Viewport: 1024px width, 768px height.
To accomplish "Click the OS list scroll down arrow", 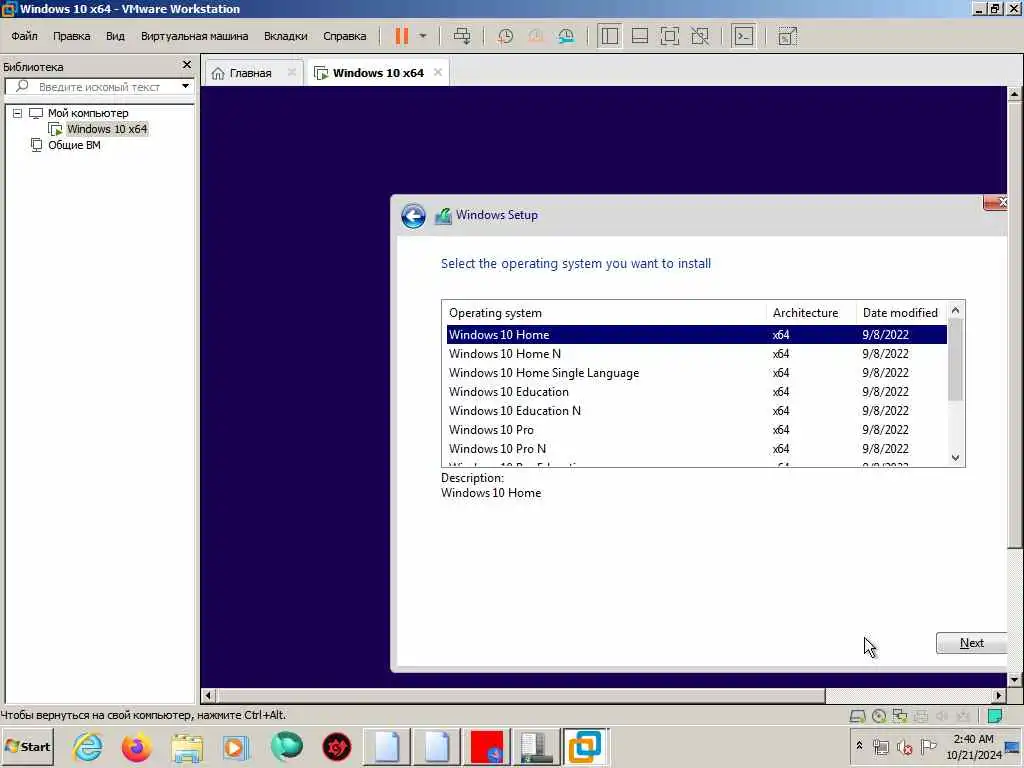I will (x=955, y=458).
